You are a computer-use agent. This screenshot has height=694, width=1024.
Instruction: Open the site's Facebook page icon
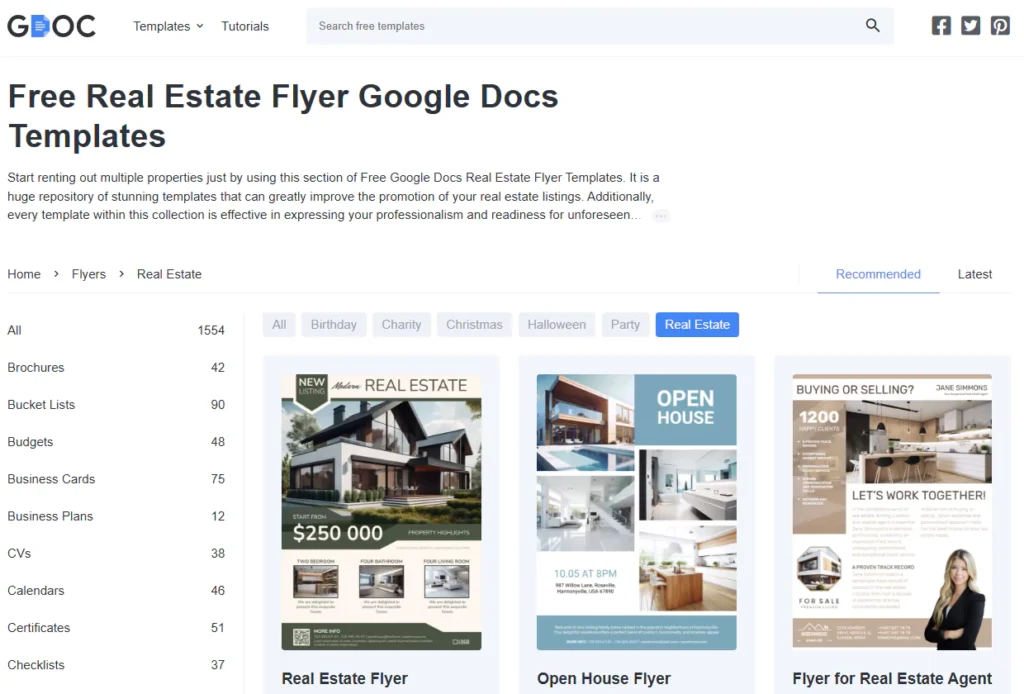941,25
